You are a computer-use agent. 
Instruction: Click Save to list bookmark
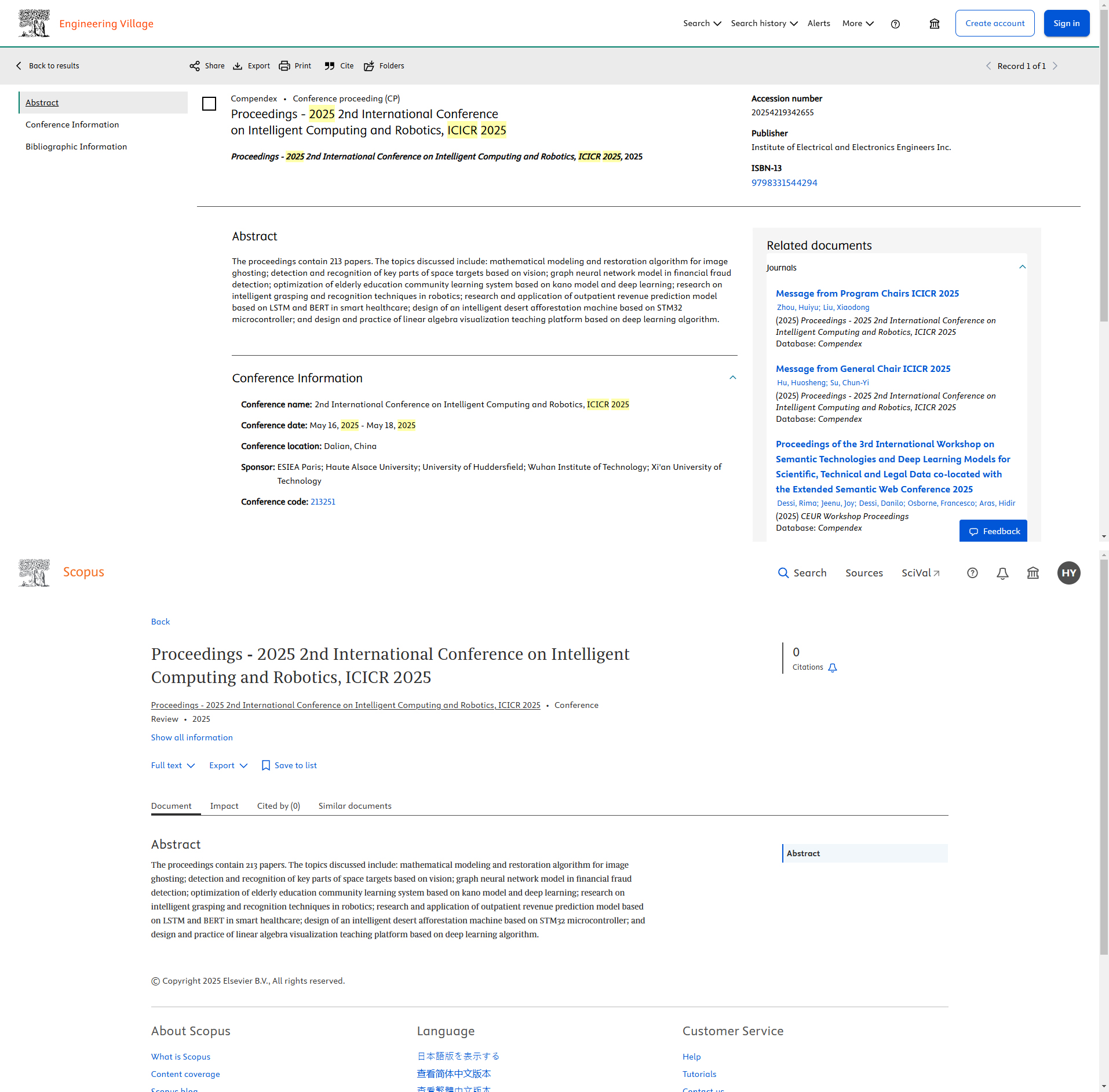pyautogui.click(x=289, y=765)
